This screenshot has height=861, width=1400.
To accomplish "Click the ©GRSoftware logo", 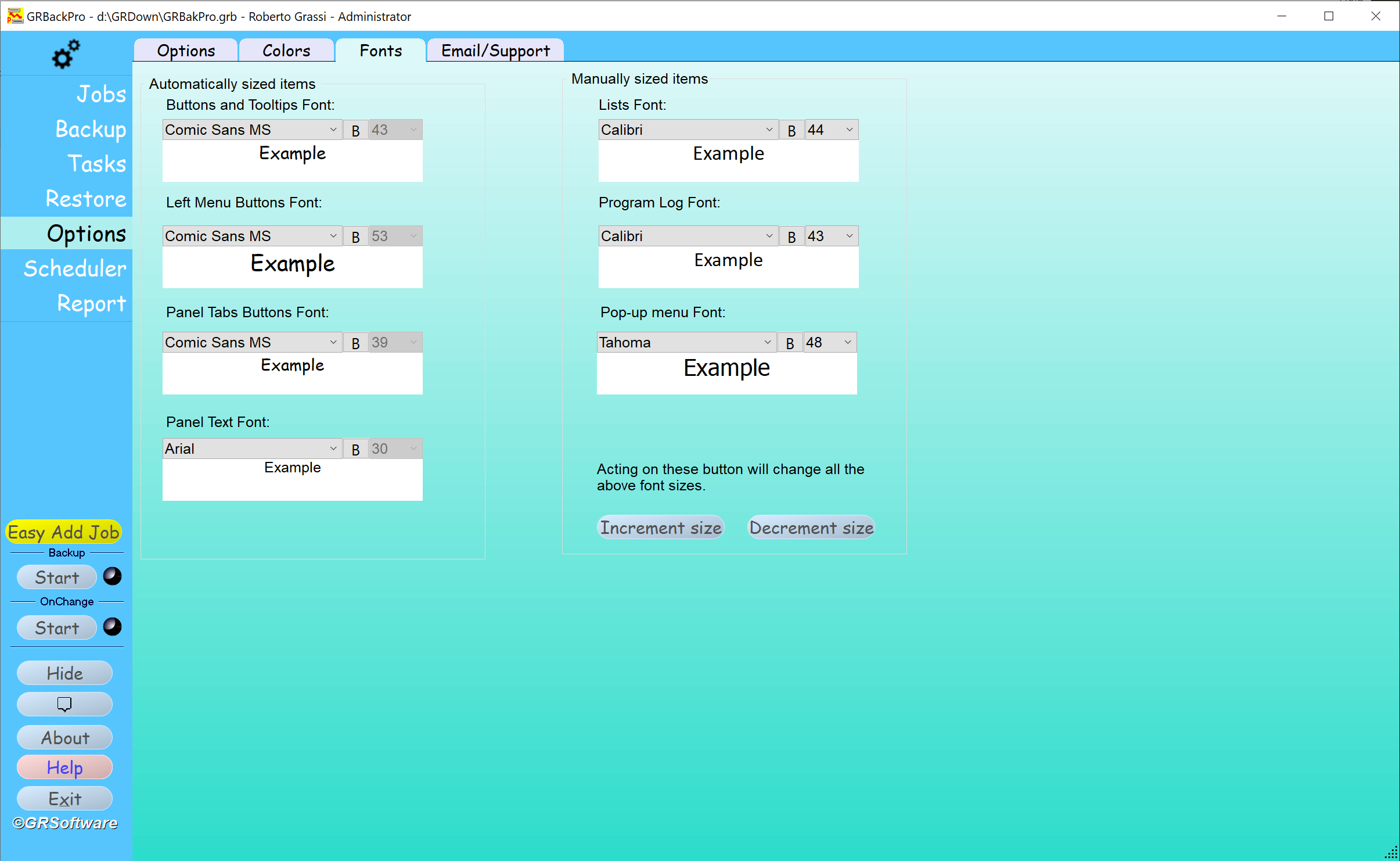I will tap(65, 823).
